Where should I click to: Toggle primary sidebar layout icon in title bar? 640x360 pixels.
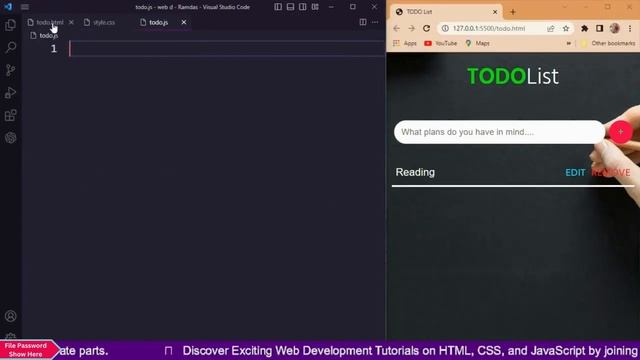278,7
